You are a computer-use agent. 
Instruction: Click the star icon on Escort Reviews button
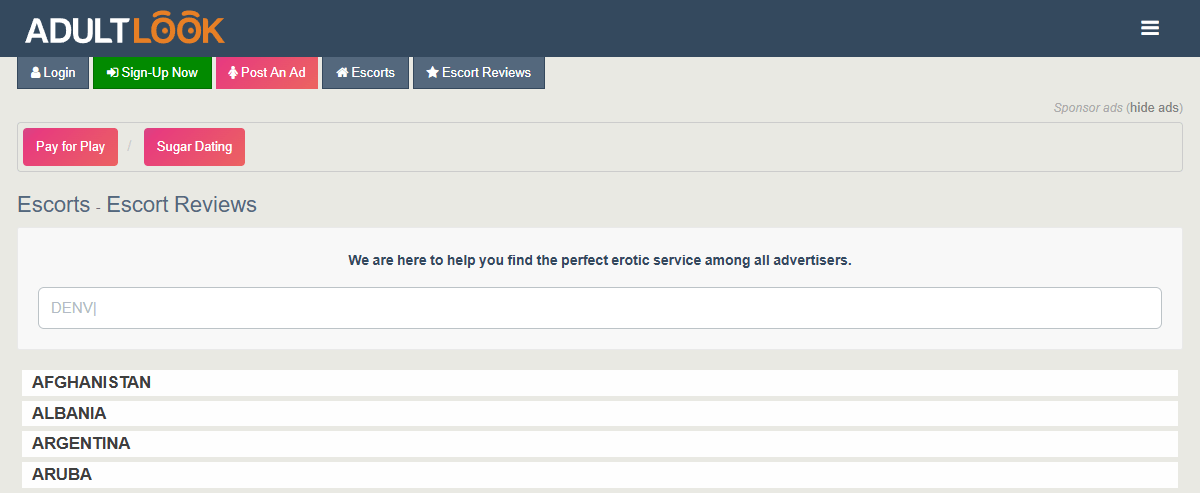pyautogui.click(x=432, y=73)
